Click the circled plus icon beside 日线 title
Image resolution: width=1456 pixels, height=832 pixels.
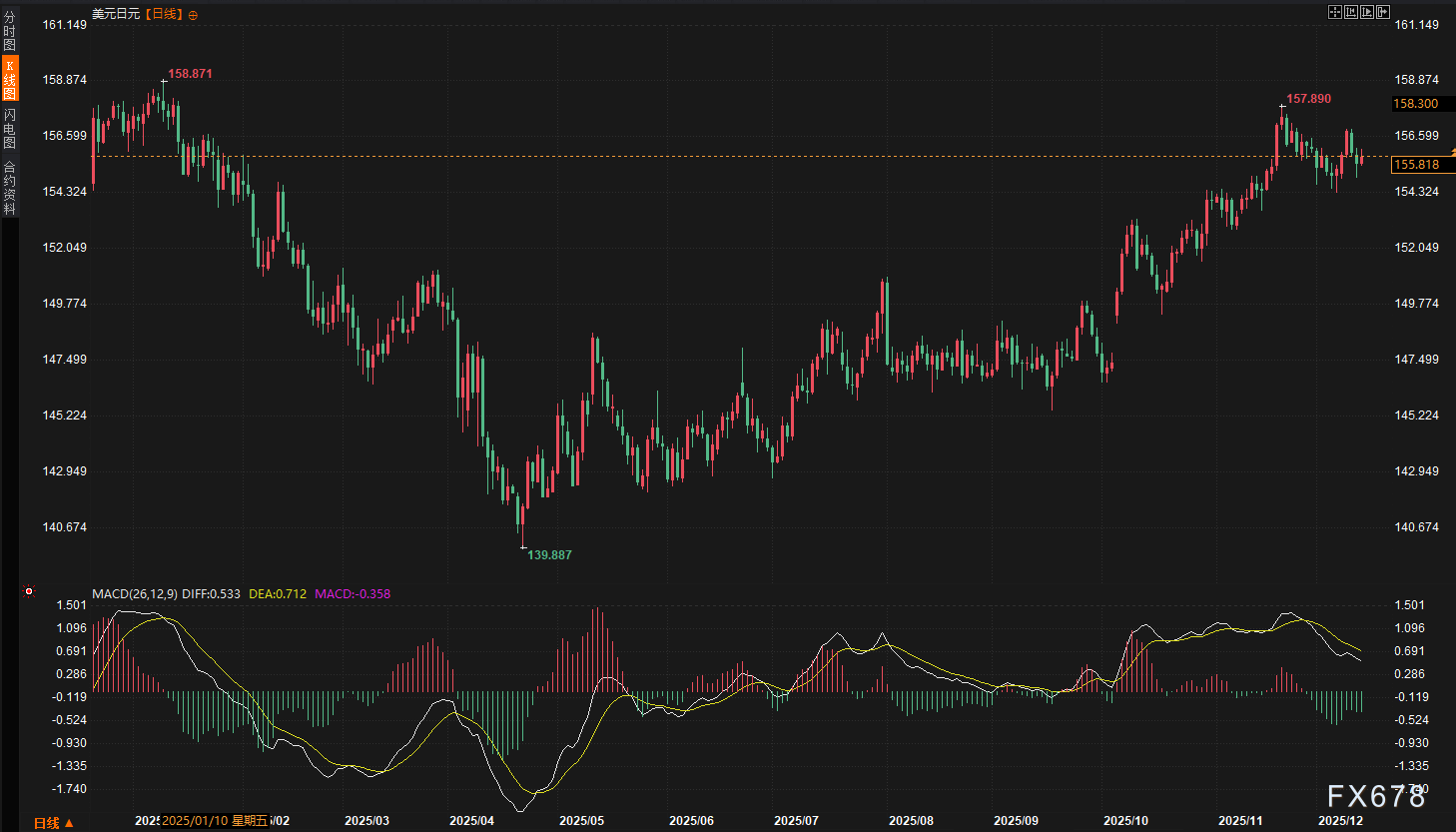coord(193,15)
